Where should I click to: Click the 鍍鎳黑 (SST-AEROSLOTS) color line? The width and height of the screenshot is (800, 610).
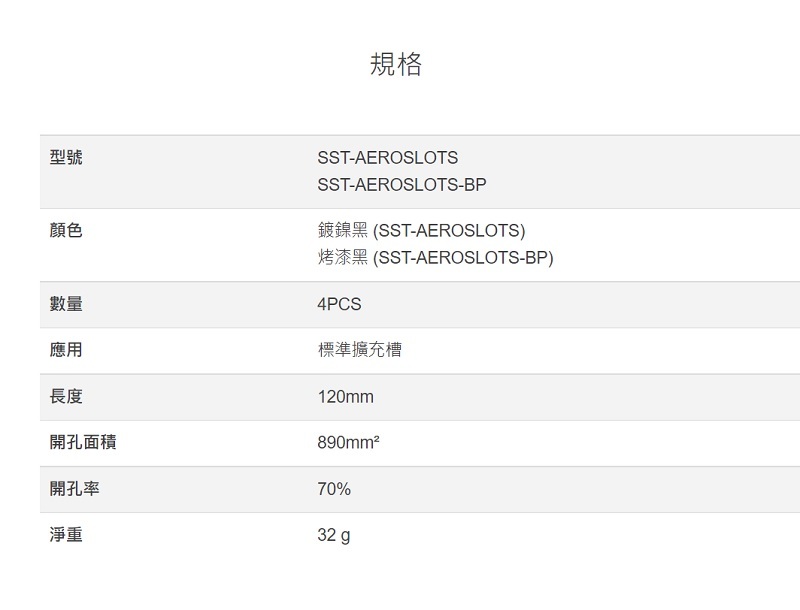coord(421,231)
